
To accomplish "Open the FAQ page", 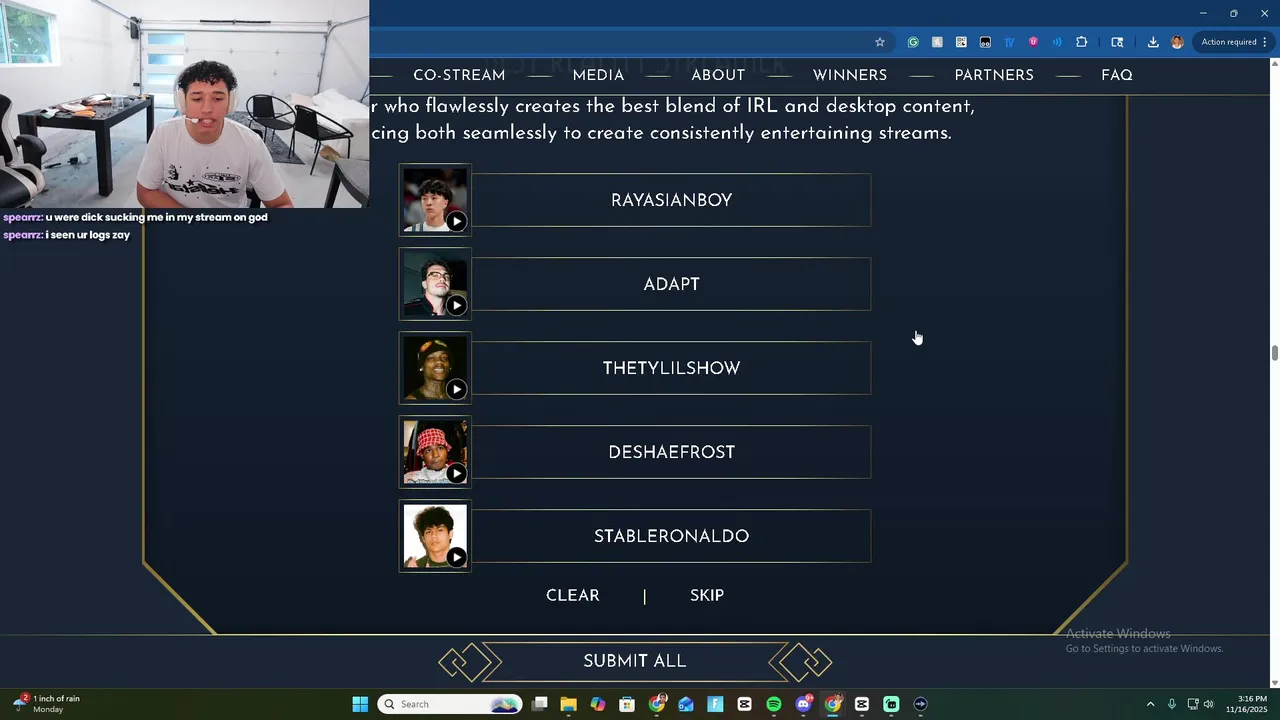I will (1116, 75).
